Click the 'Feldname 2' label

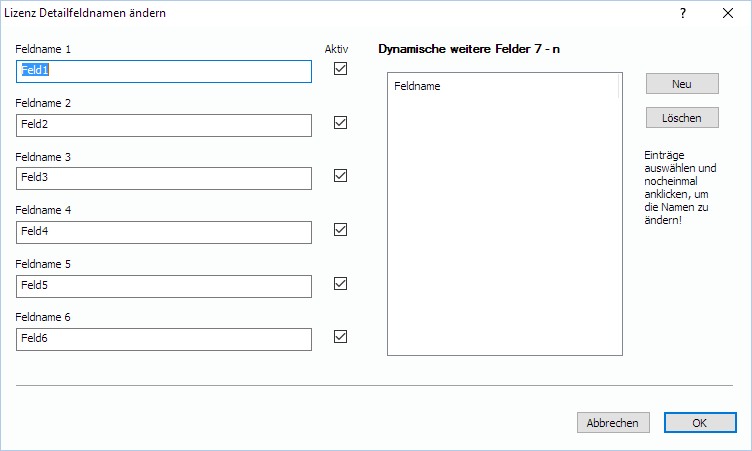pos(43,103)
